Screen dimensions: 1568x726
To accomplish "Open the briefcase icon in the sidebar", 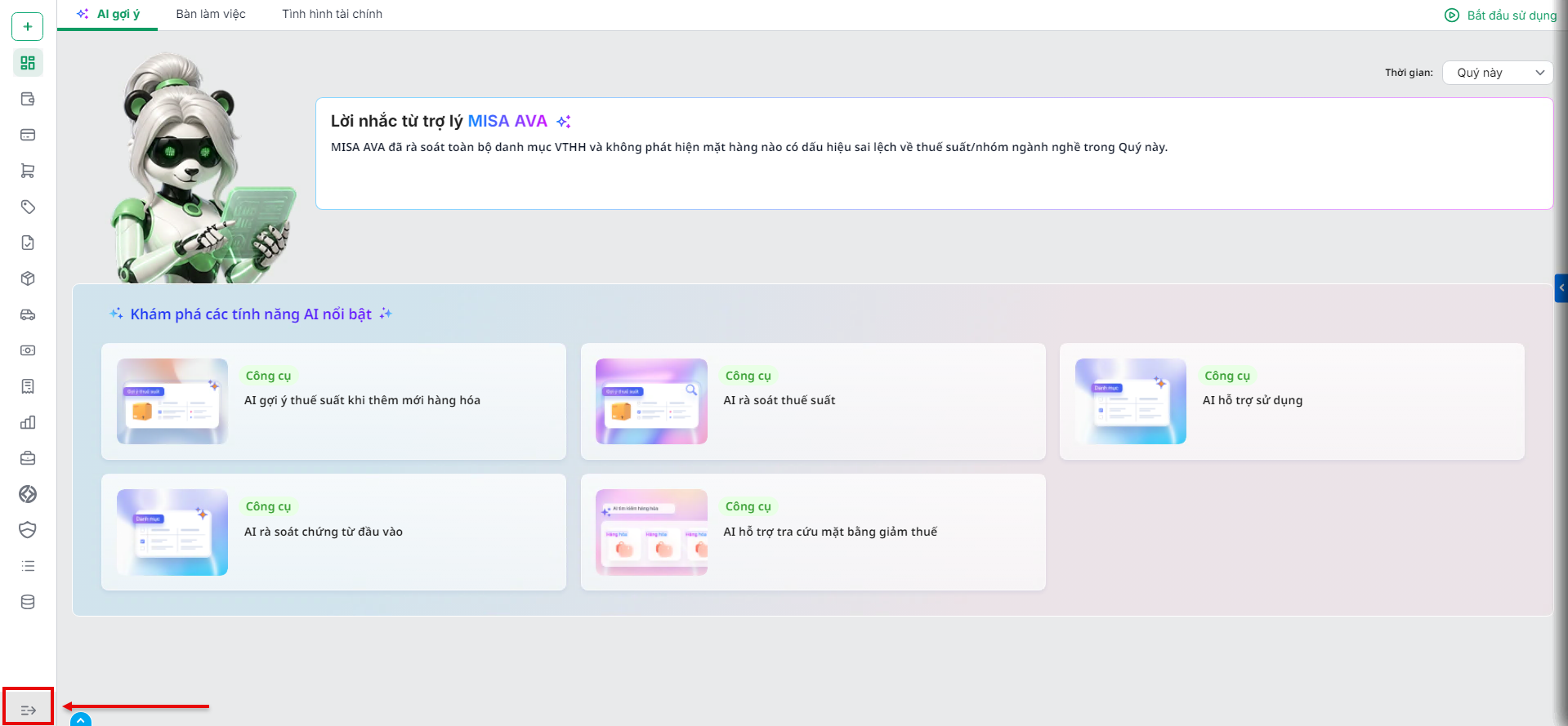I will [28, 458].
